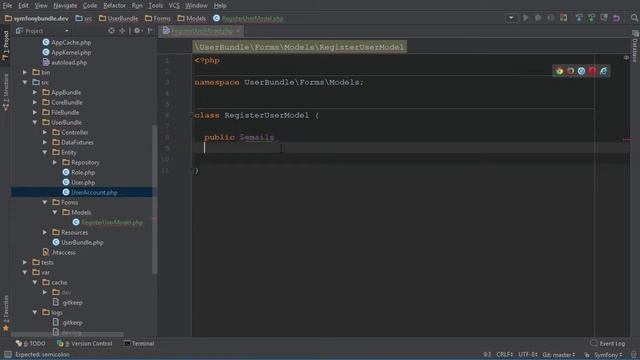The image size is (640, 360).
Task: Click the Hide Project panel icon
Action: [150, 31]
